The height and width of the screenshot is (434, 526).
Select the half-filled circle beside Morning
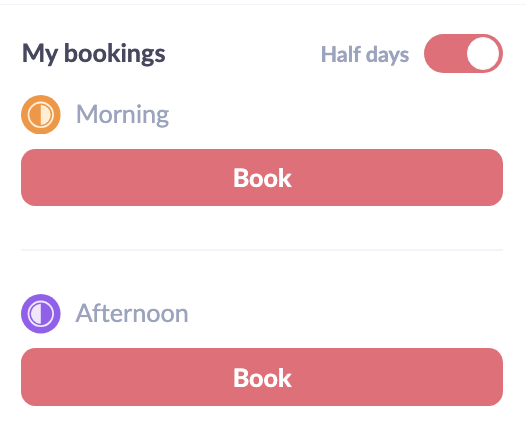click(x=41, y=114)
